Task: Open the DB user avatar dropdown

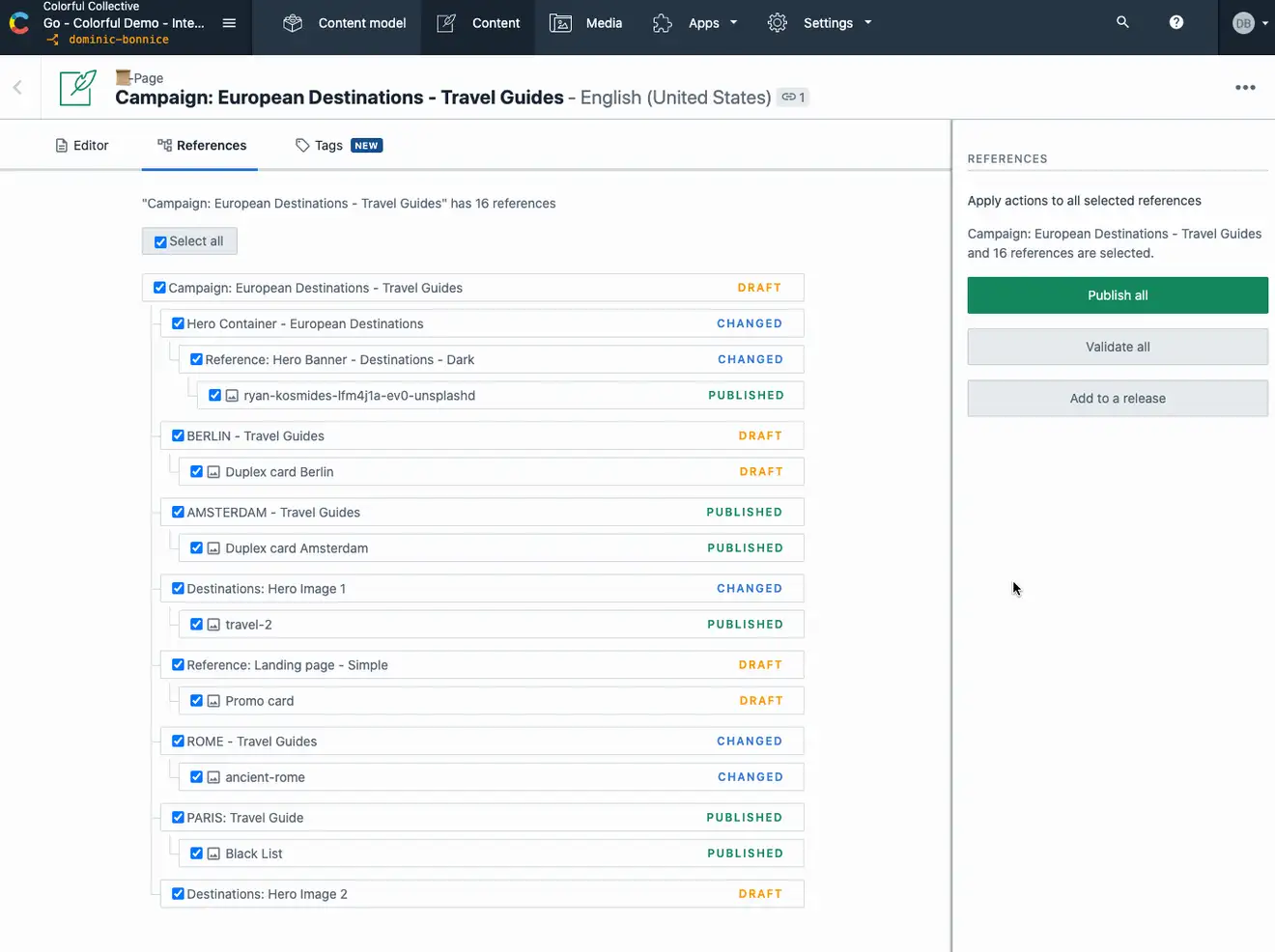Action: pyautogui.click(x=1250, y=23)
